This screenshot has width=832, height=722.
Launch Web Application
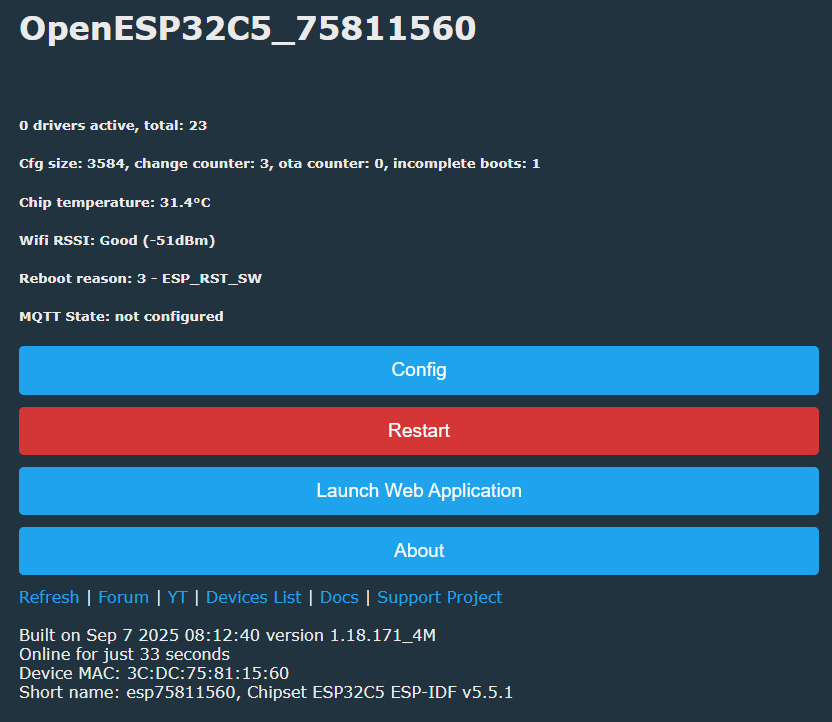click(419, 491)
